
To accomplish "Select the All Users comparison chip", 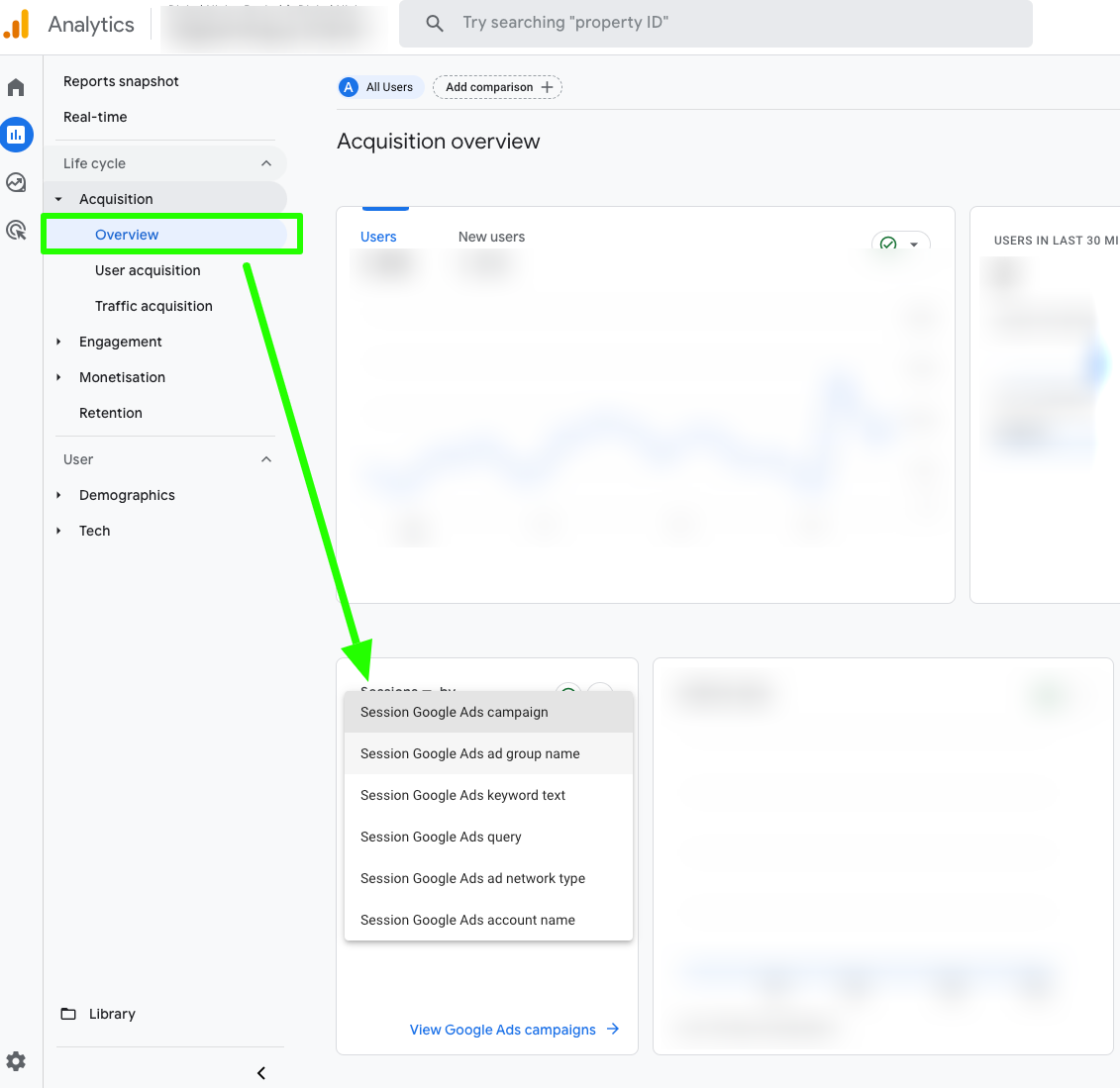I will 380,87.
